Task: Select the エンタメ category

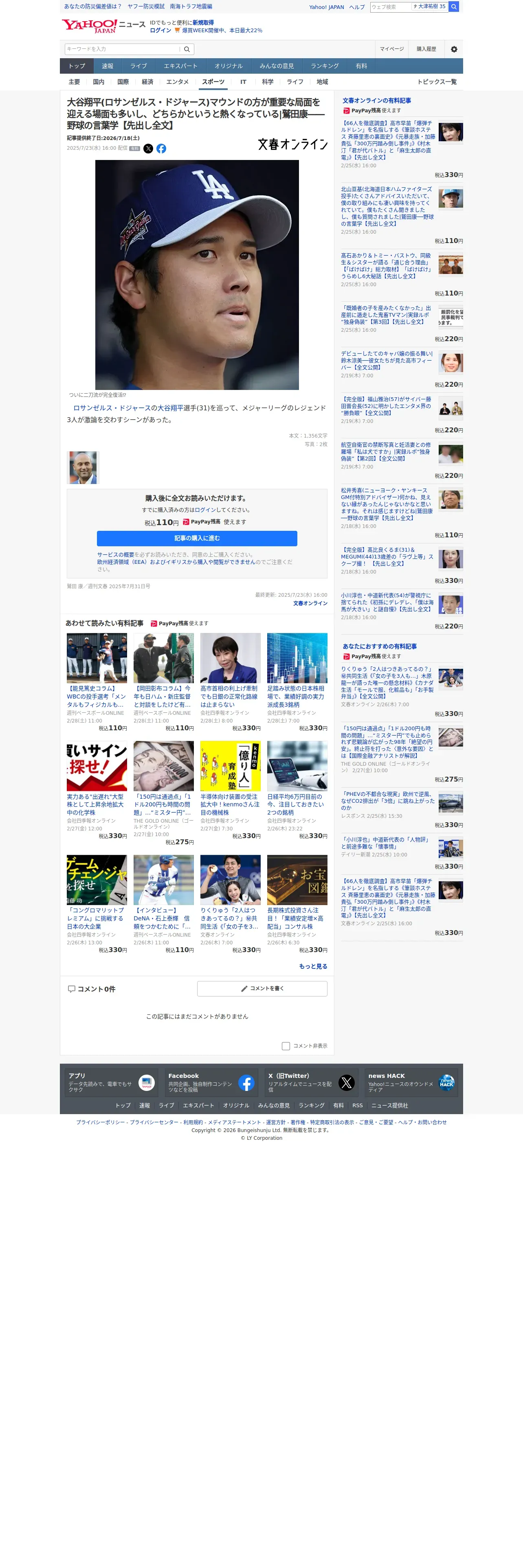Action: point(177,82)
